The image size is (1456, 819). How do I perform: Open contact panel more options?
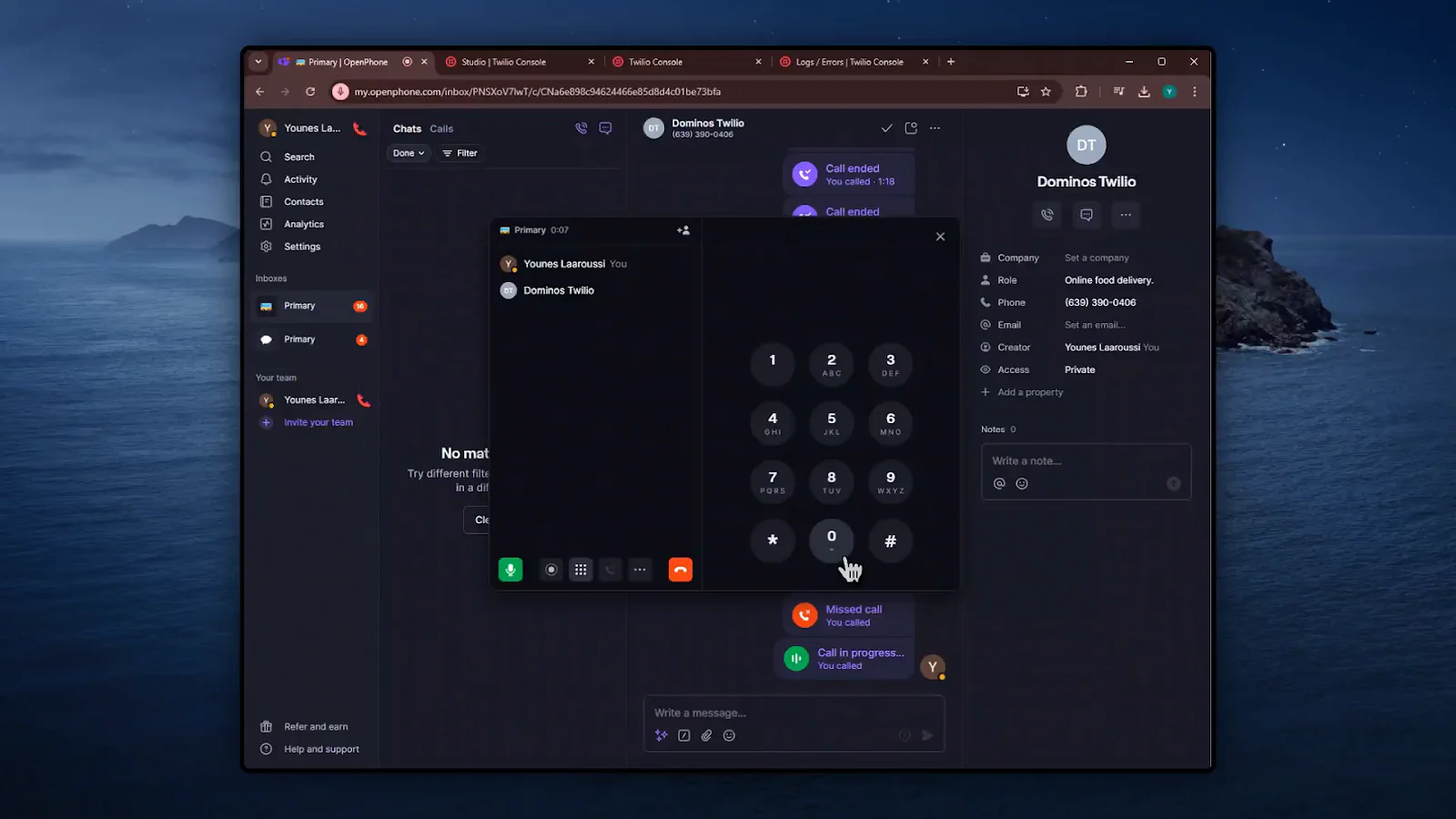click(1126, 215)
